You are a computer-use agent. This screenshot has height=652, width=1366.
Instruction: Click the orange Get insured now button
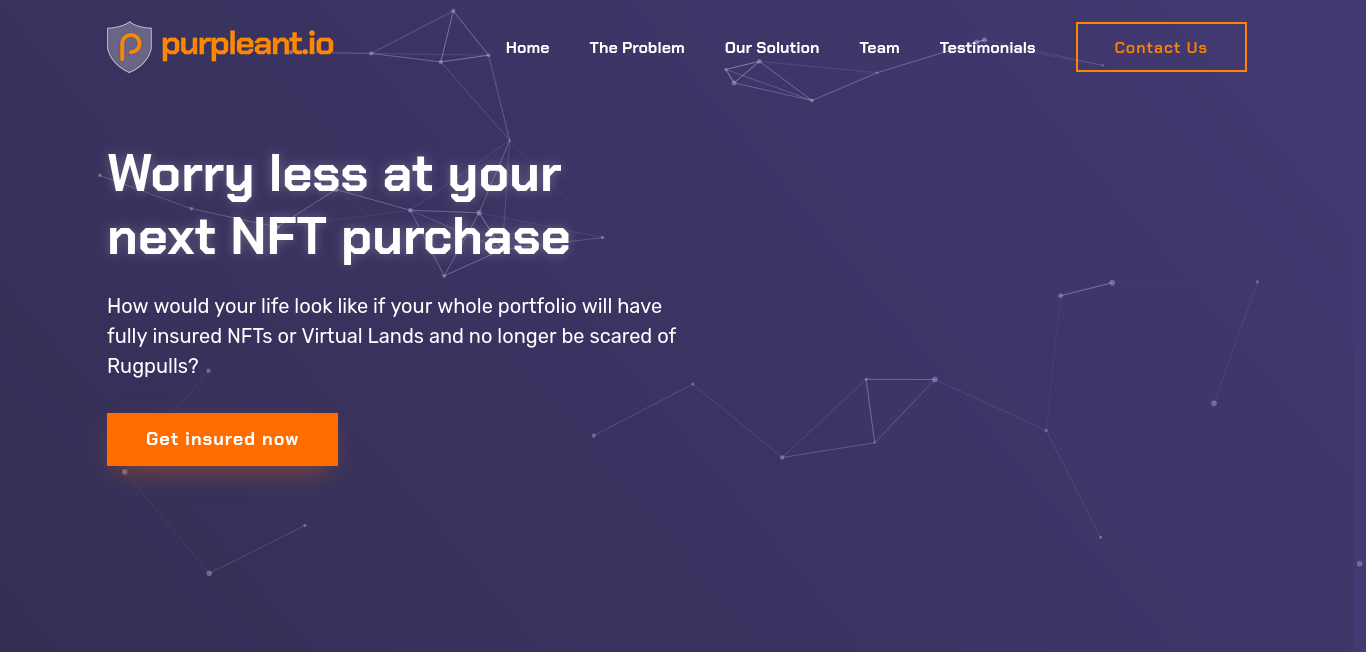(x=222, y=439)
